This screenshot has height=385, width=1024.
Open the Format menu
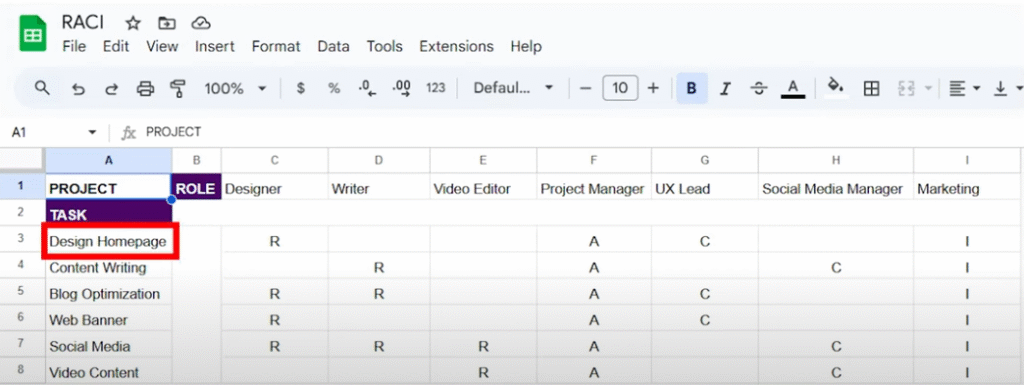(276, 46)
